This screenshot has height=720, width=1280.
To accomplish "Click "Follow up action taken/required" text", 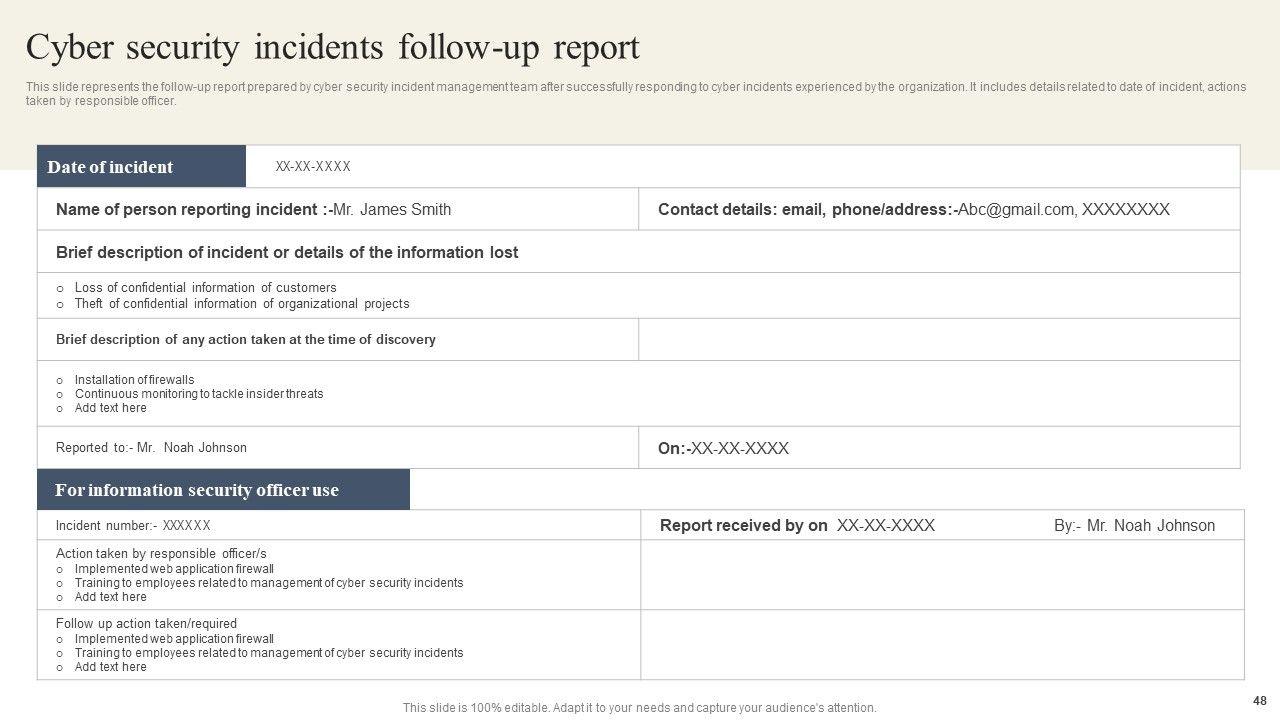I will pyautogui.click(x=146, y=624).
